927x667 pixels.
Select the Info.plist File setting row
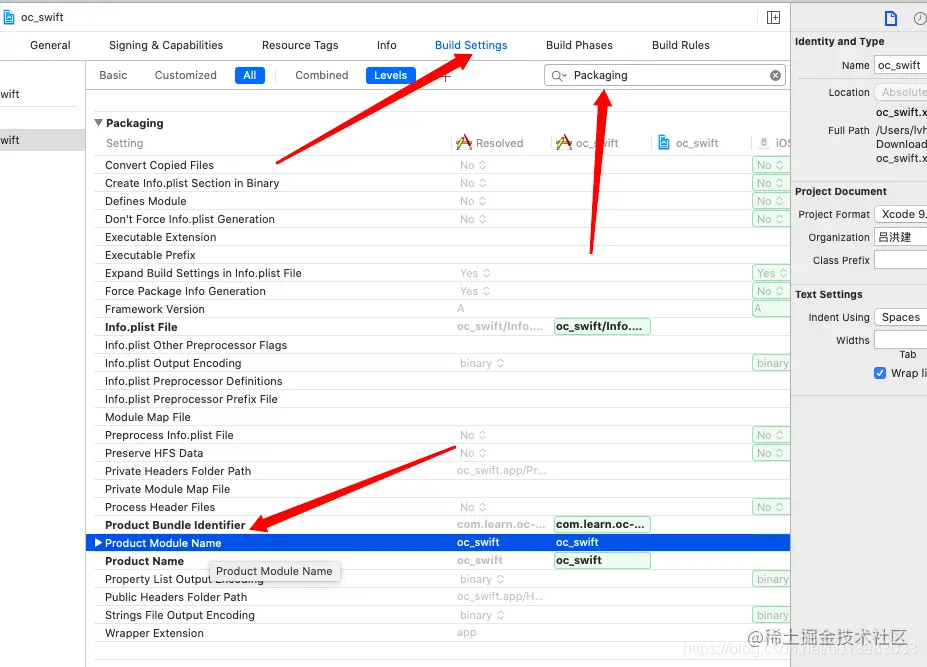coord(442,327)
